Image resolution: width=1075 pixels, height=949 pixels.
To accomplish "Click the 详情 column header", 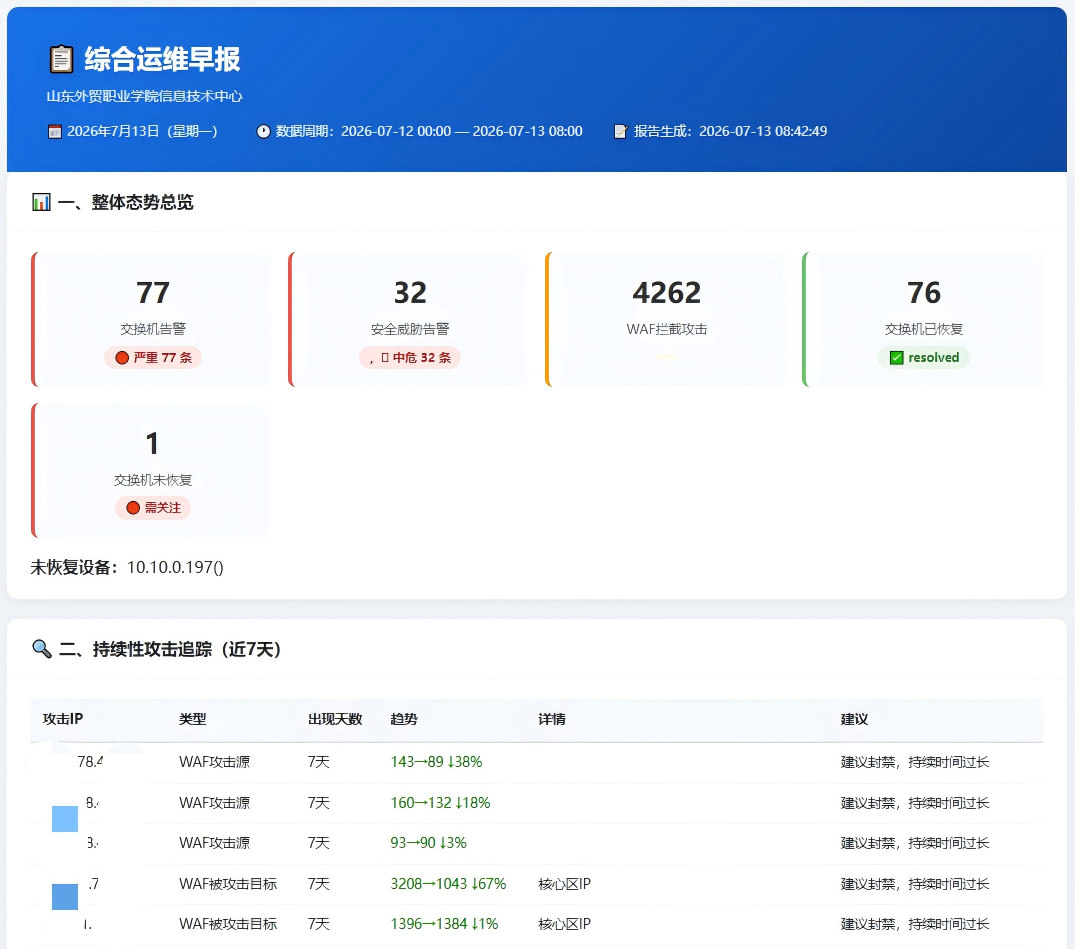I will point(552,719).
